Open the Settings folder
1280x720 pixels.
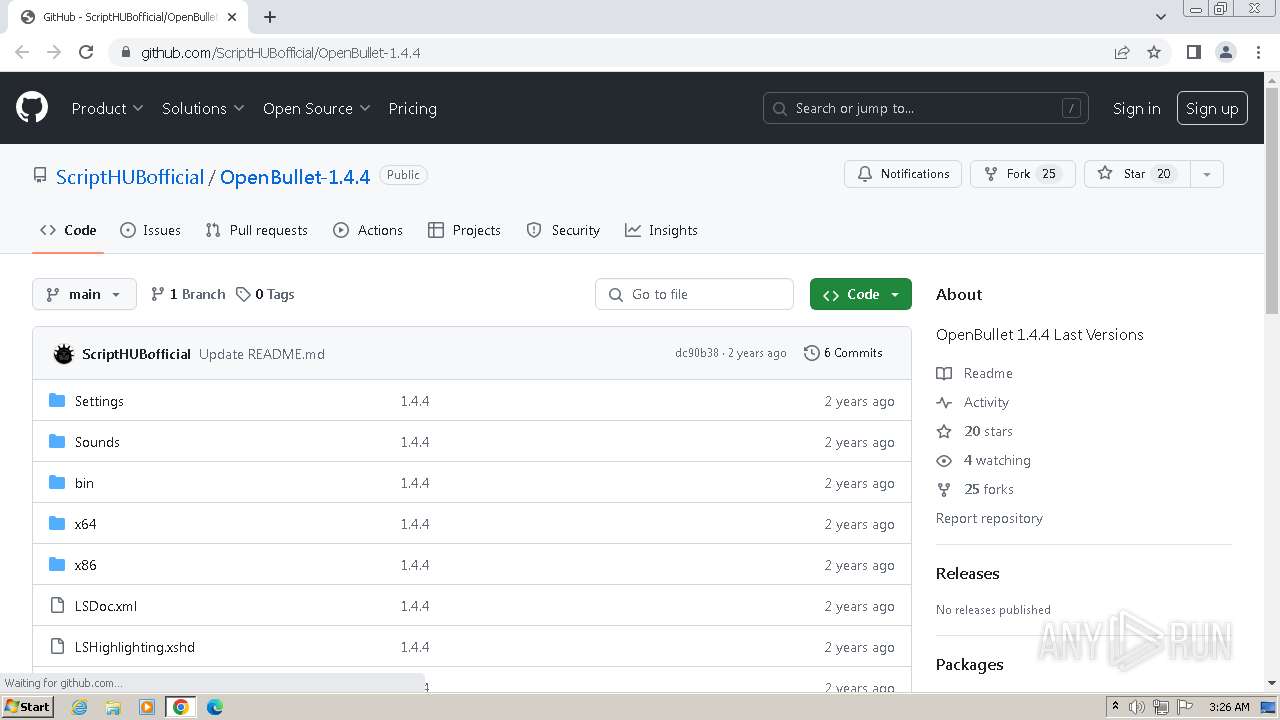pos(99,401)
